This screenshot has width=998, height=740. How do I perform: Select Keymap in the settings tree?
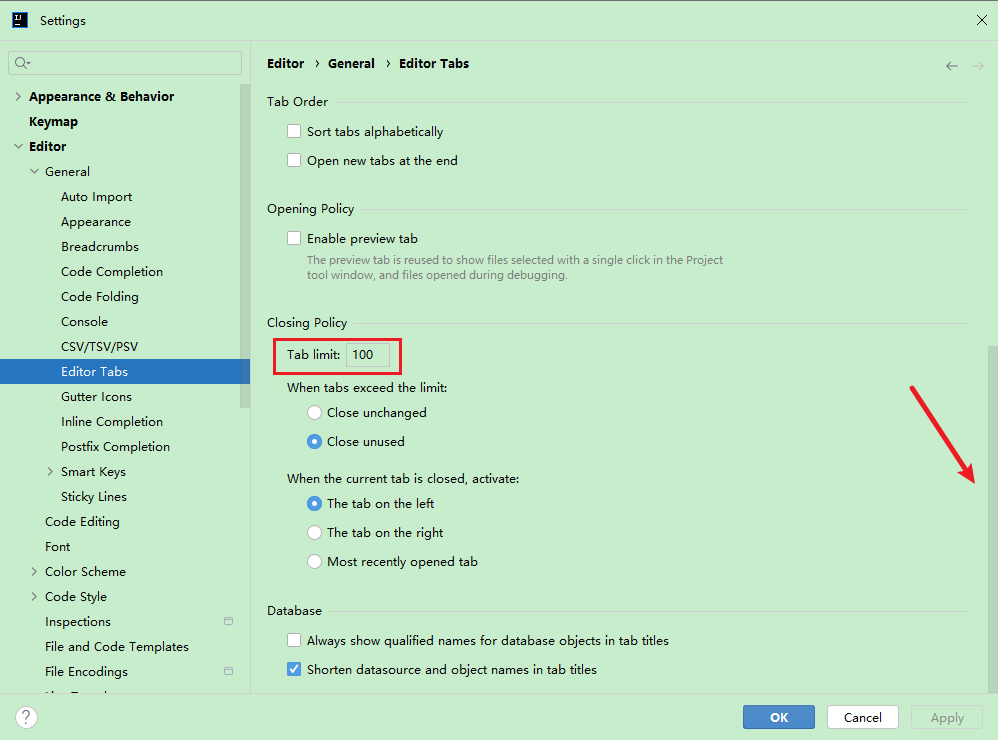pos(53,122)
